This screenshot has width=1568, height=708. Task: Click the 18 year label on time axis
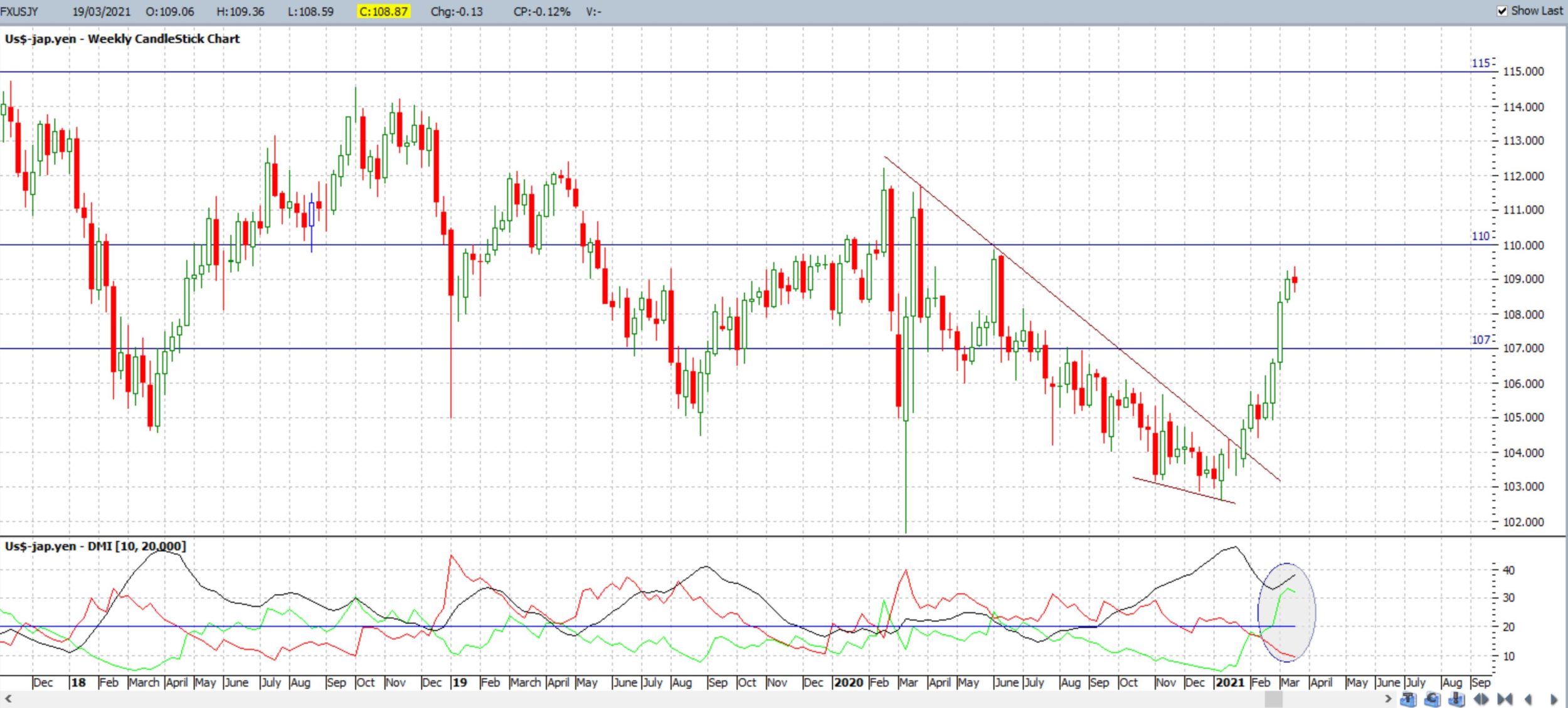(78, 682)
